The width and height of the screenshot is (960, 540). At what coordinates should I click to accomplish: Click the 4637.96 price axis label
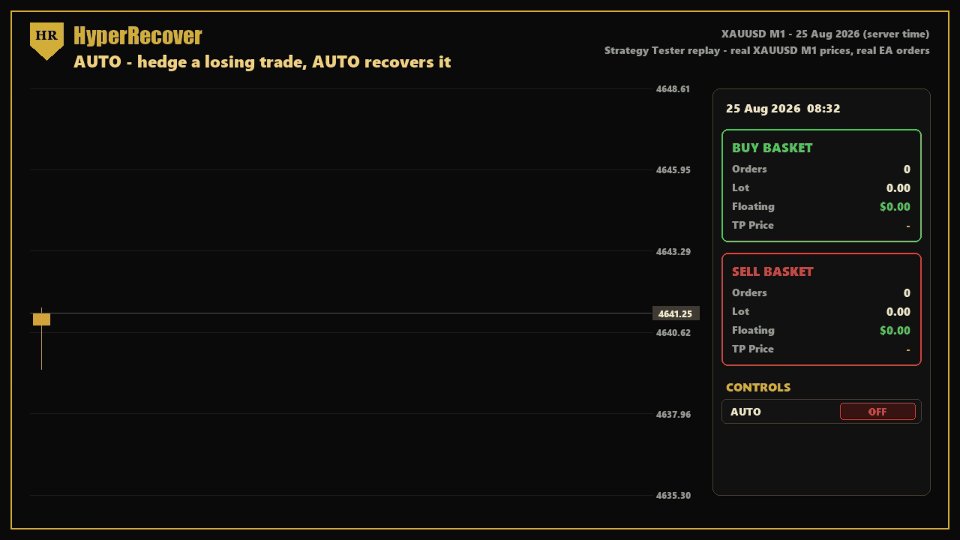tap(673, 414)
